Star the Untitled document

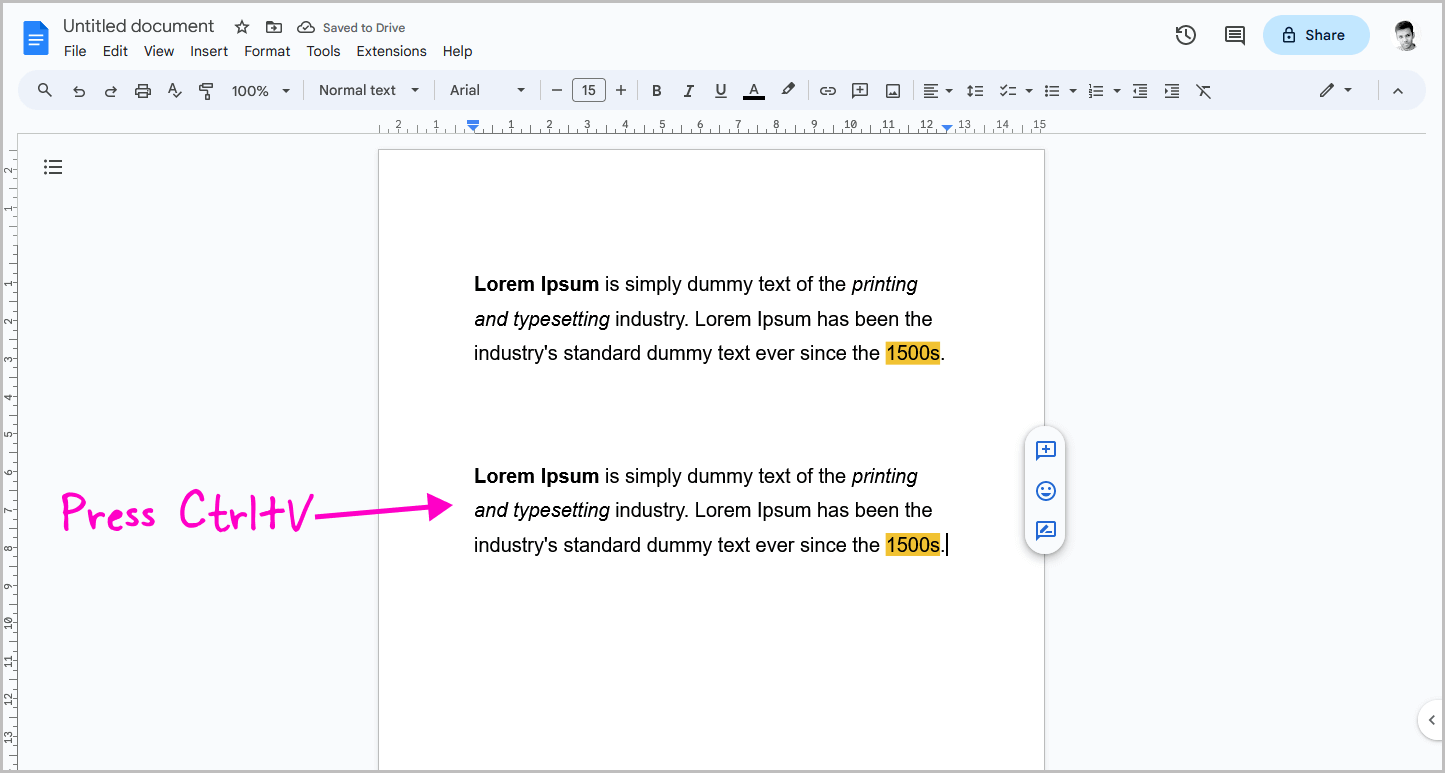(x=241, y=27)
